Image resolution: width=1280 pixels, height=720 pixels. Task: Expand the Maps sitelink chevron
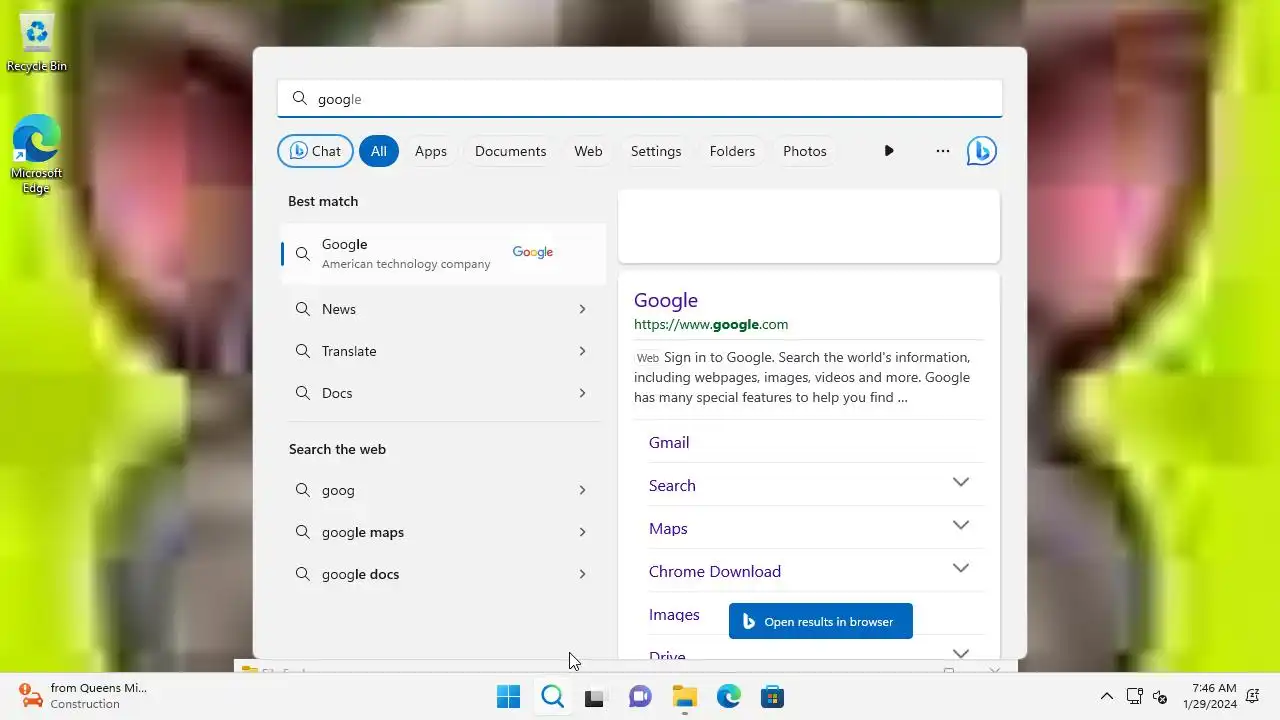pyautogui.click(x=961, y=526)
